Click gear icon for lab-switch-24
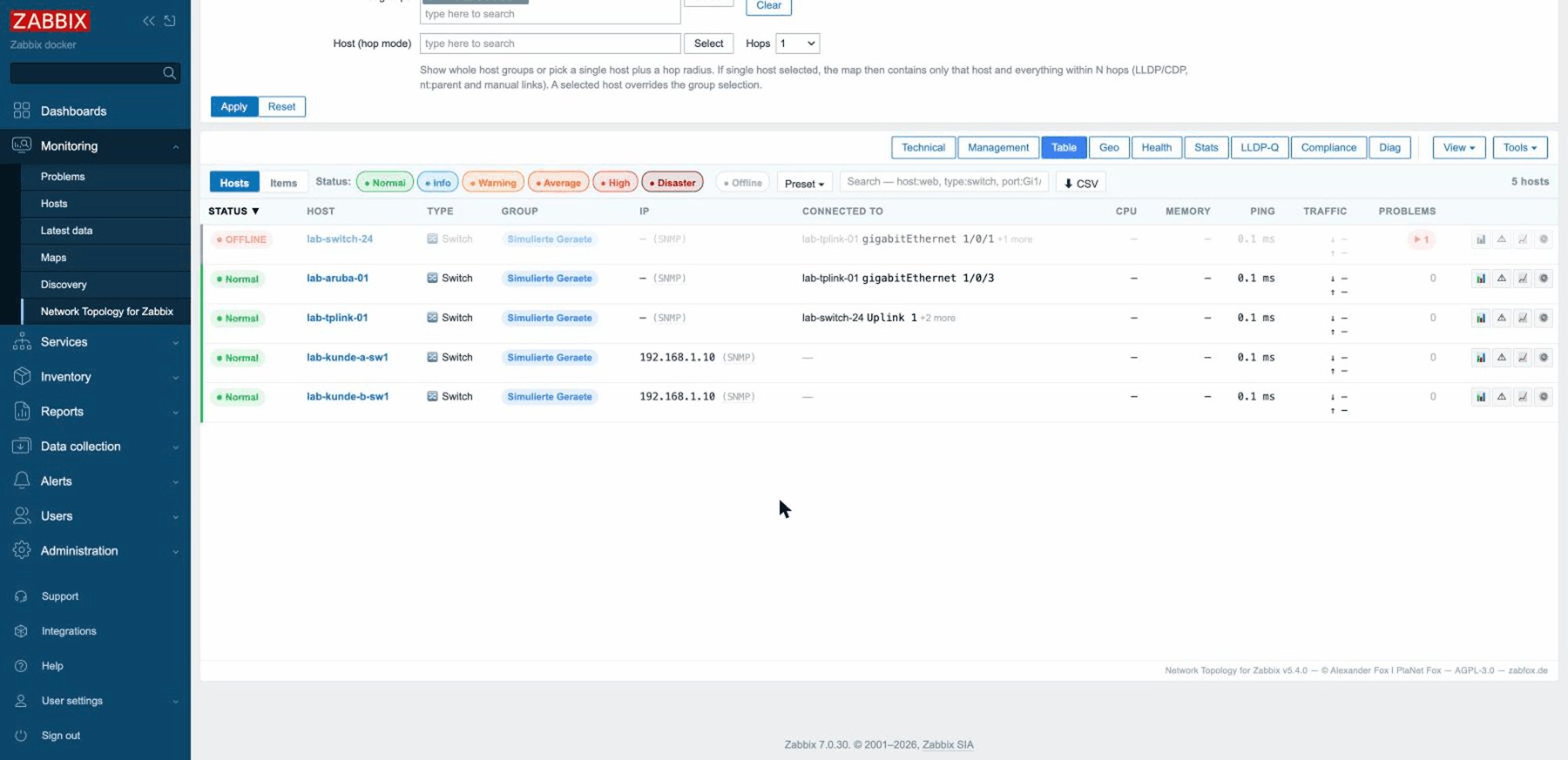 click(1543, 239)
